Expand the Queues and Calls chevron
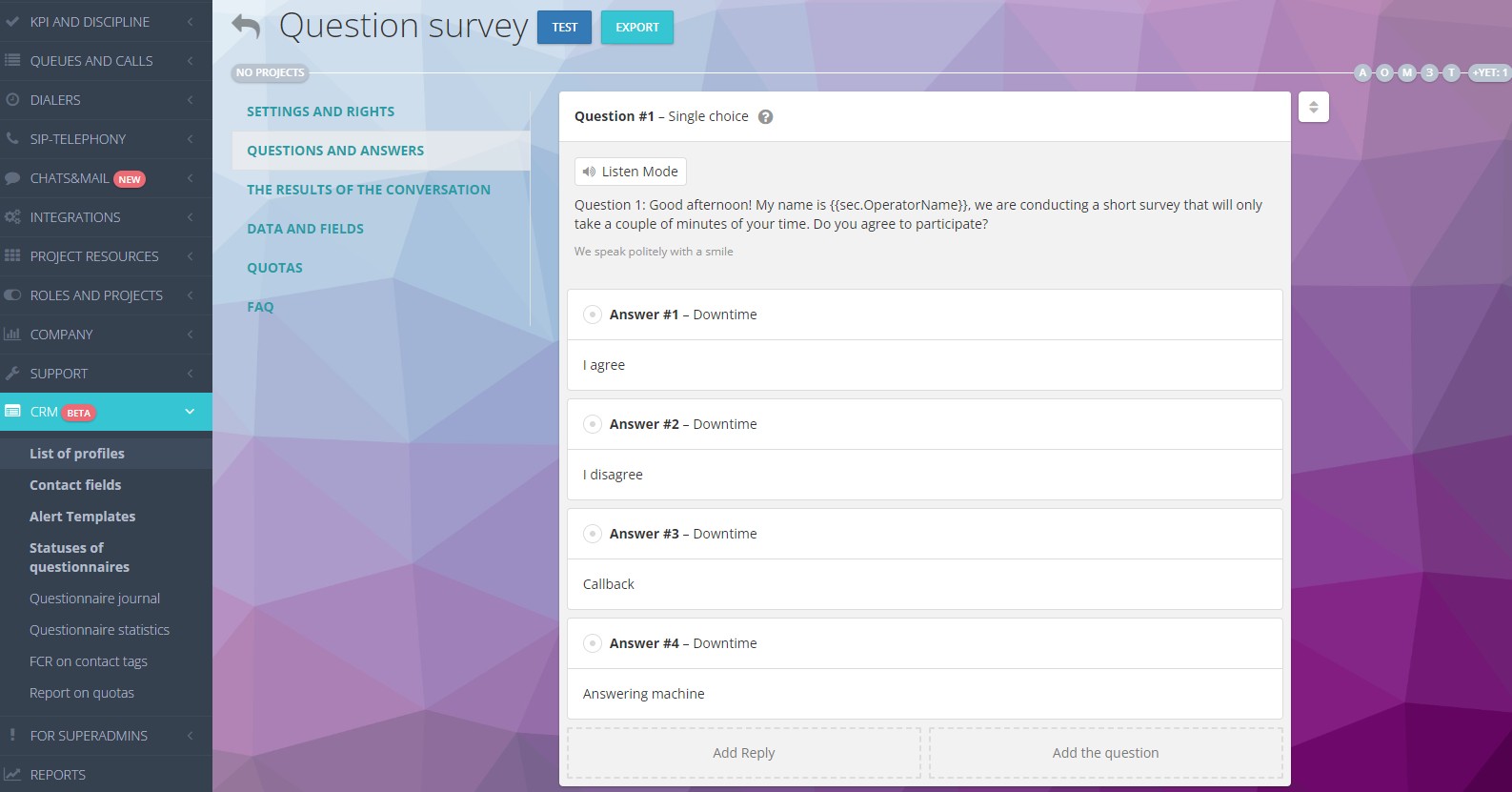This screenshot has width=1512, height=792. click(x=190, y=61)
